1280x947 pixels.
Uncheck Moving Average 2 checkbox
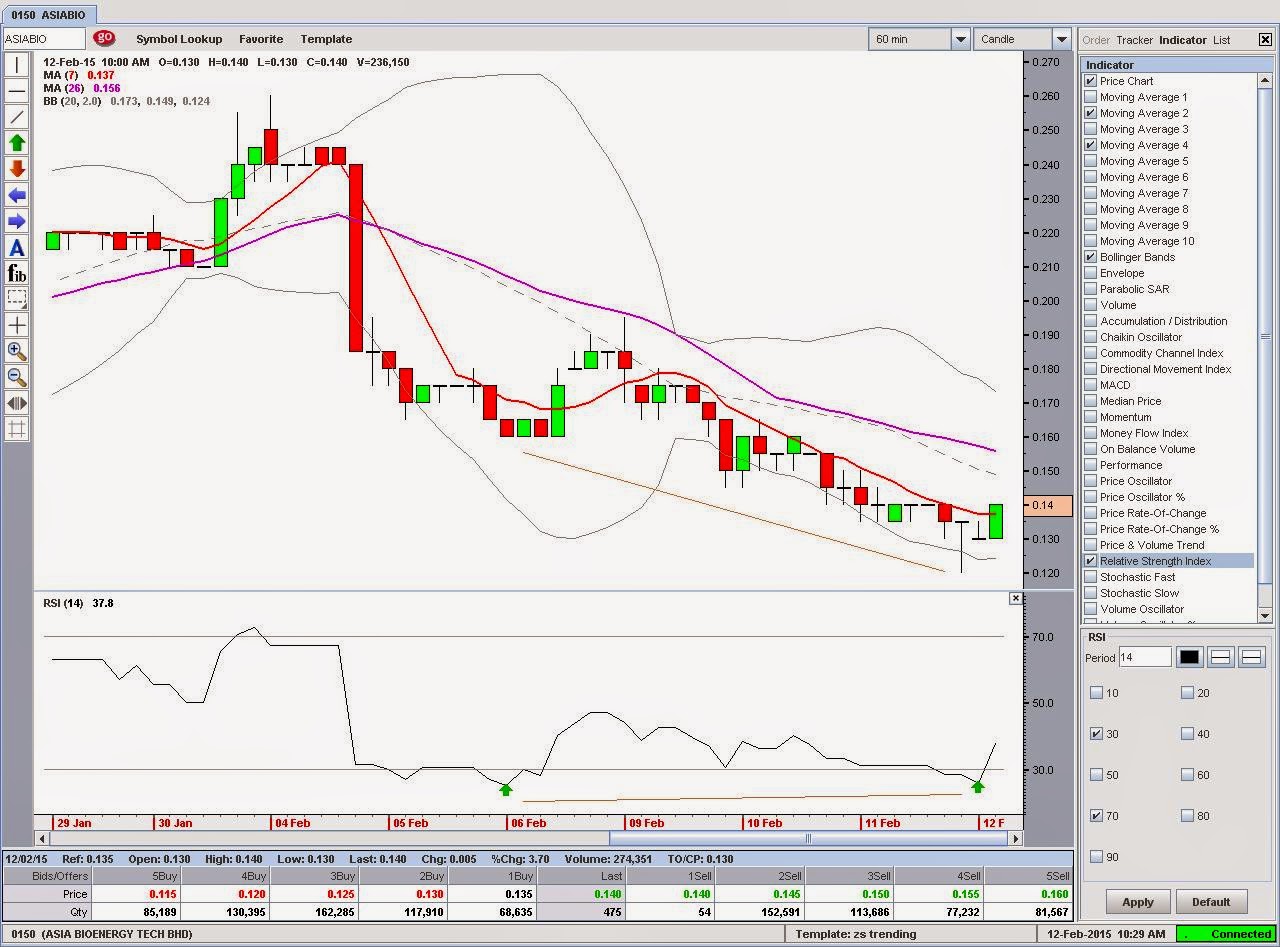click(x=1091, y=113)
